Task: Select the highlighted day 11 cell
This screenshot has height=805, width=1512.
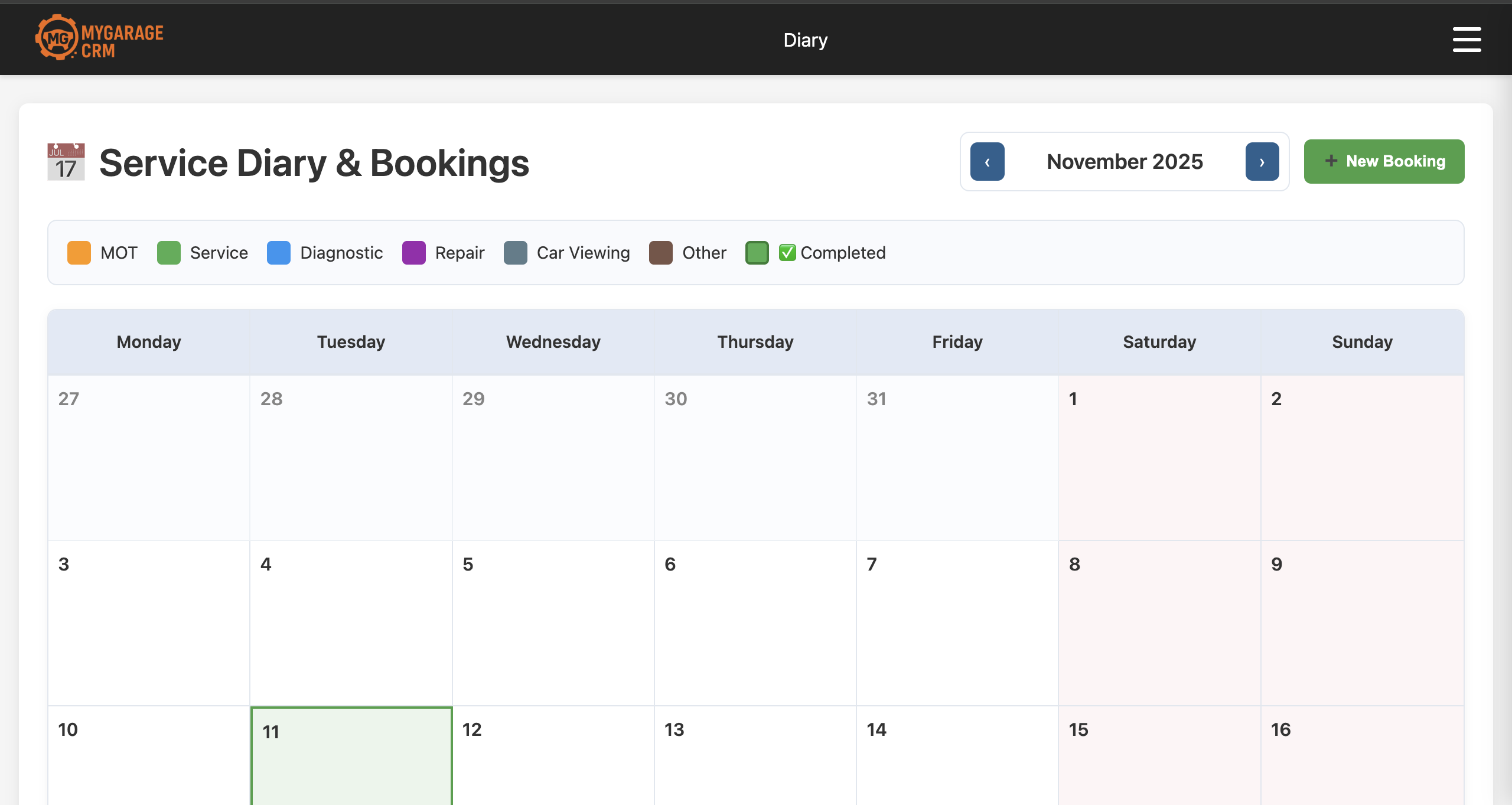Action: [351, 762]
